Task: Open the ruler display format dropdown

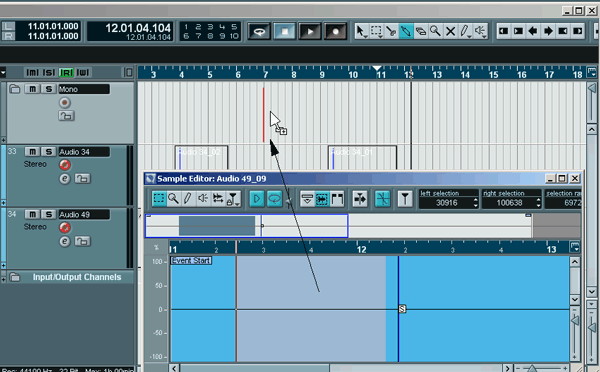Action: (592, 72)
